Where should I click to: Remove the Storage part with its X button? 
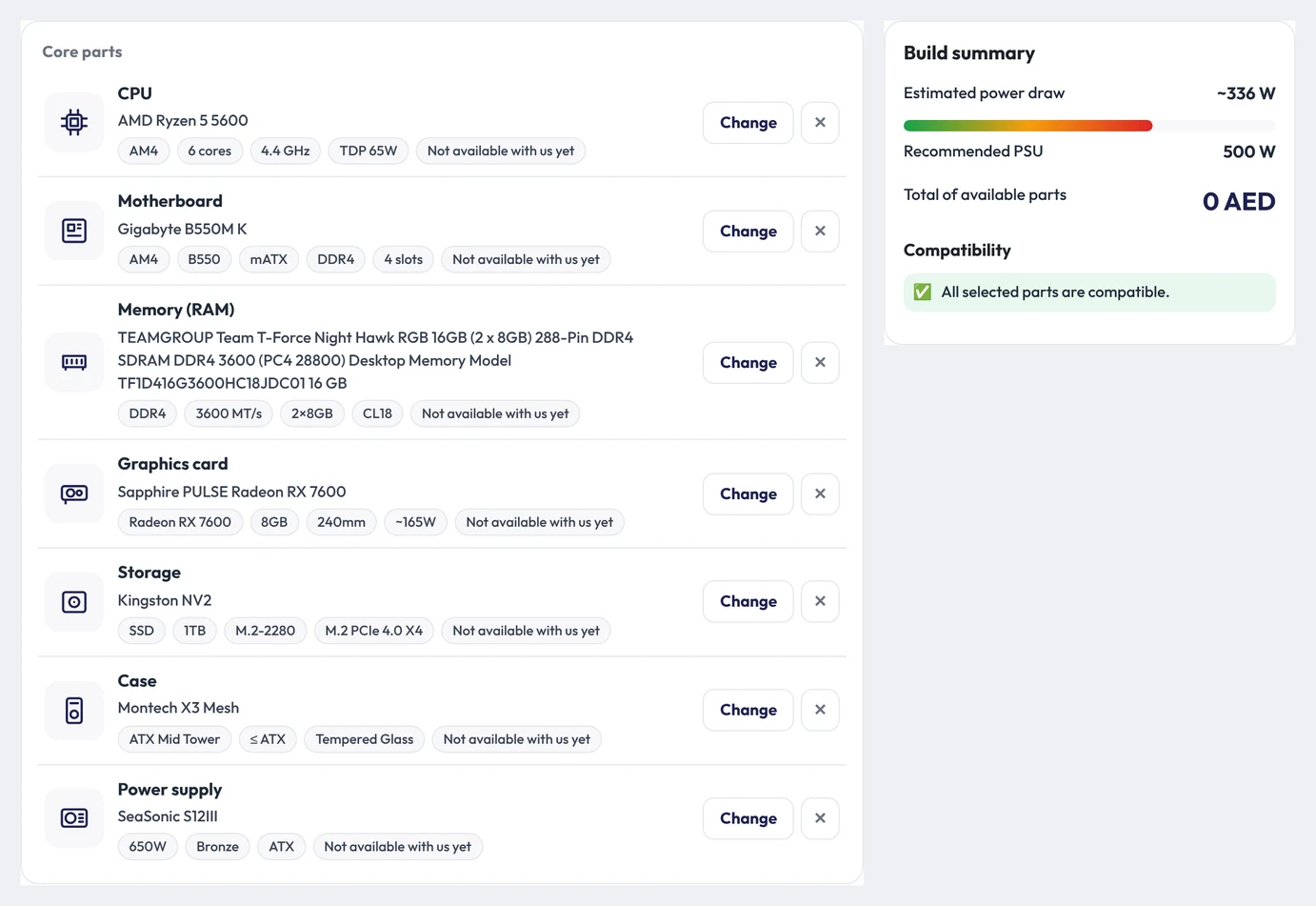[x=820, y=602]
